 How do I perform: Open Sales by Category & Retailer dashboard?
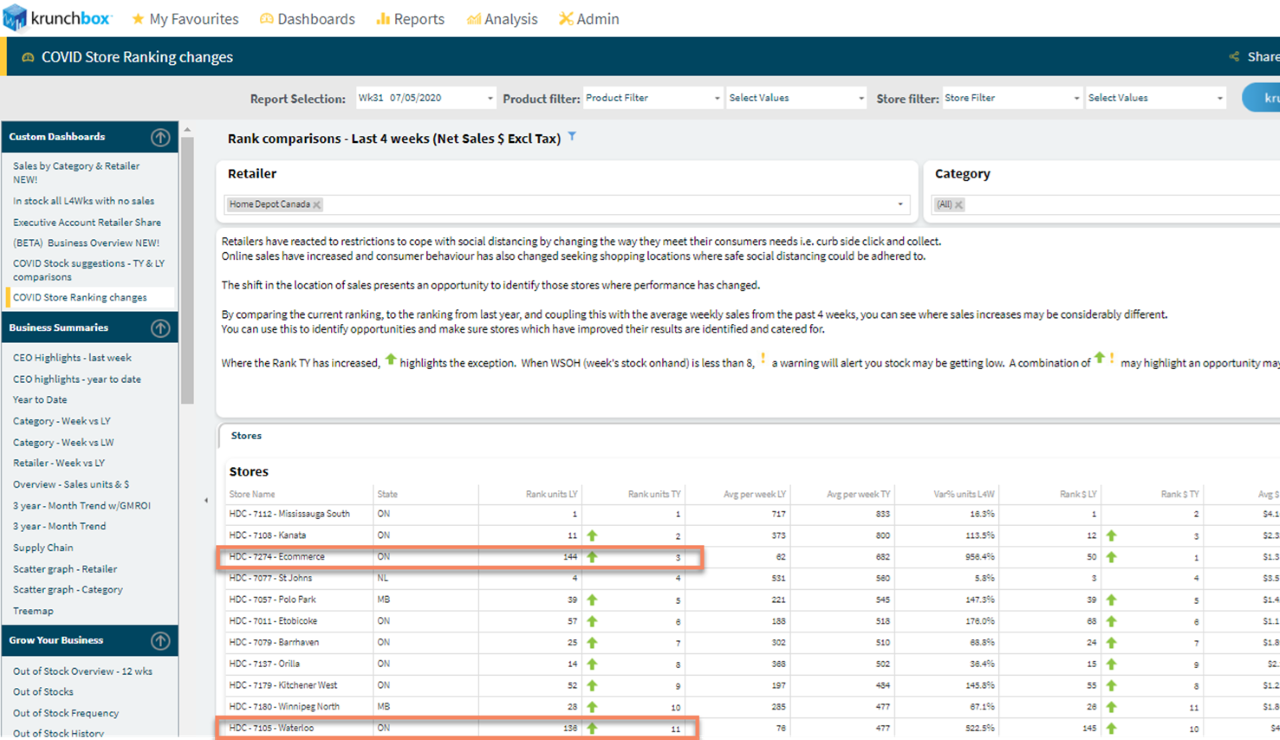pos(76,173)
